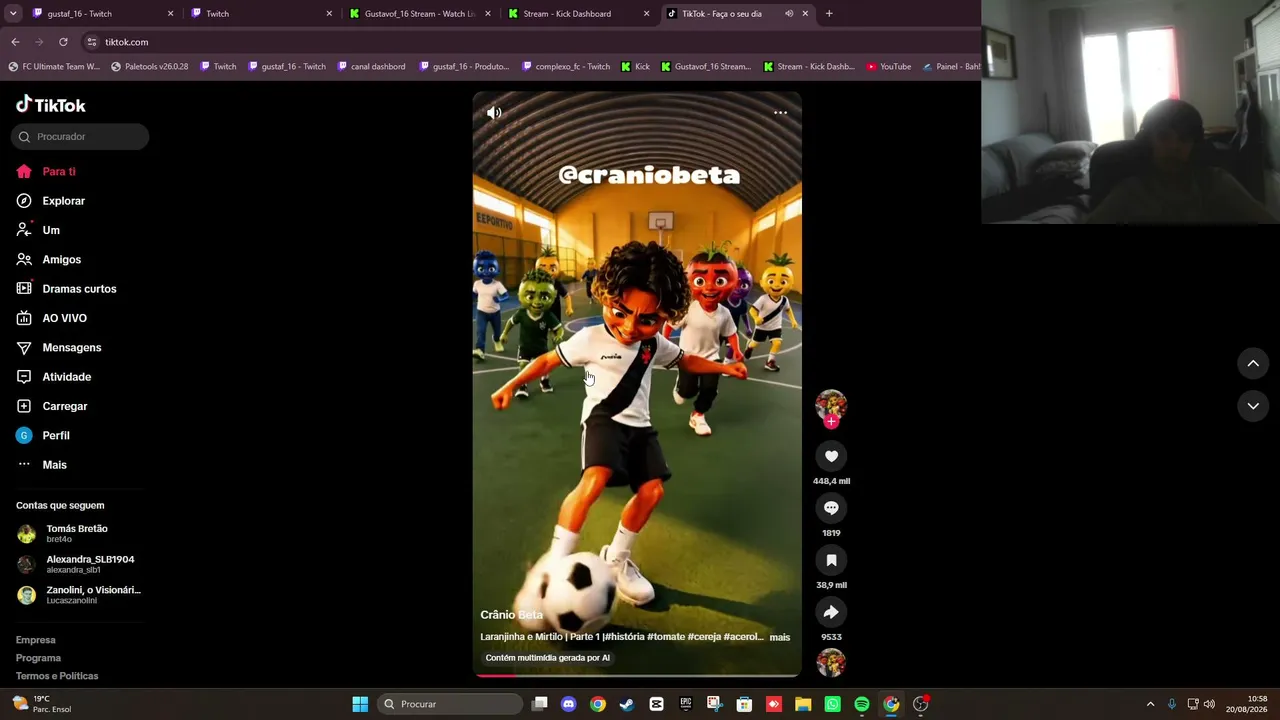
Task: Expand the Programa footer section
Action: pos(38,658)
